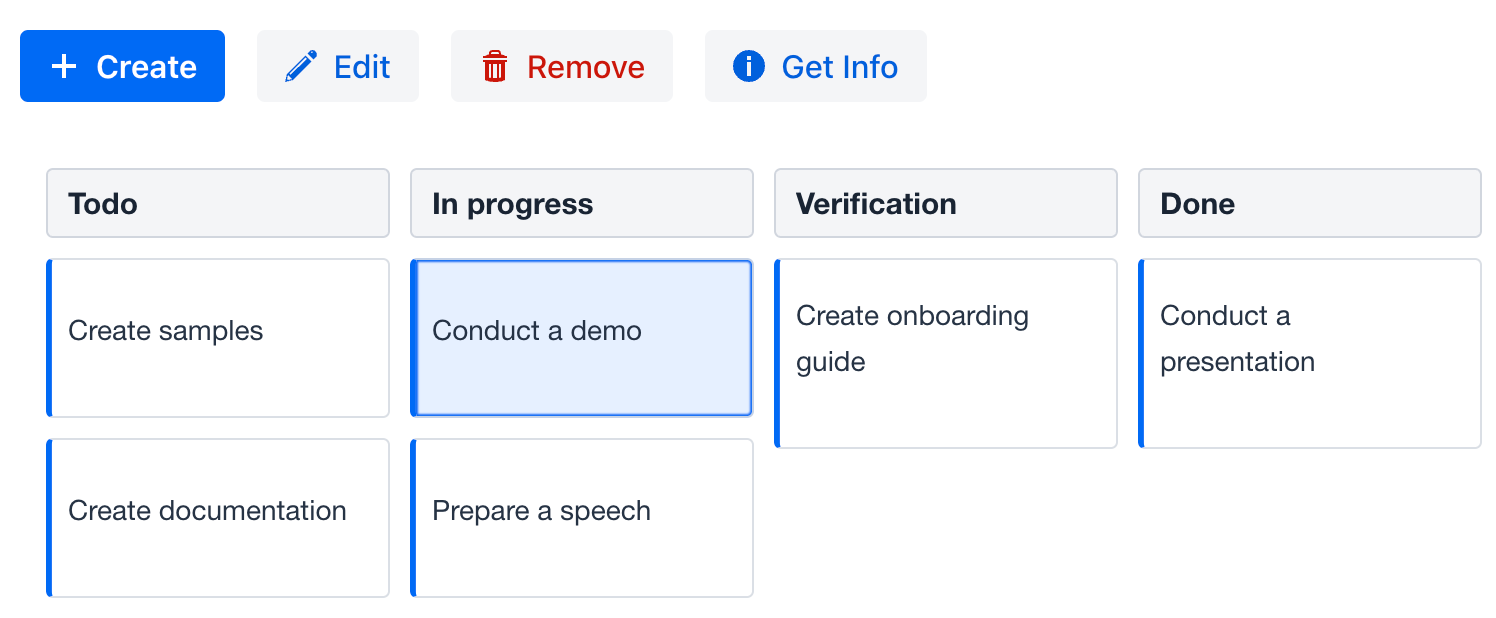
Task: Click the plus icon on the Create button
Action: (64, 66)
